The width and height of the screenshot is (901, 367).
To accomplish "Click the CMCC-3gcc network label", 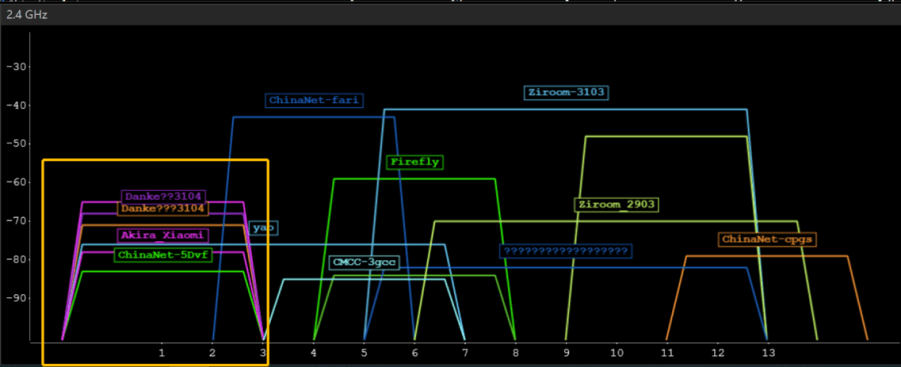I will pyautogui.click(x=365, y=263).
